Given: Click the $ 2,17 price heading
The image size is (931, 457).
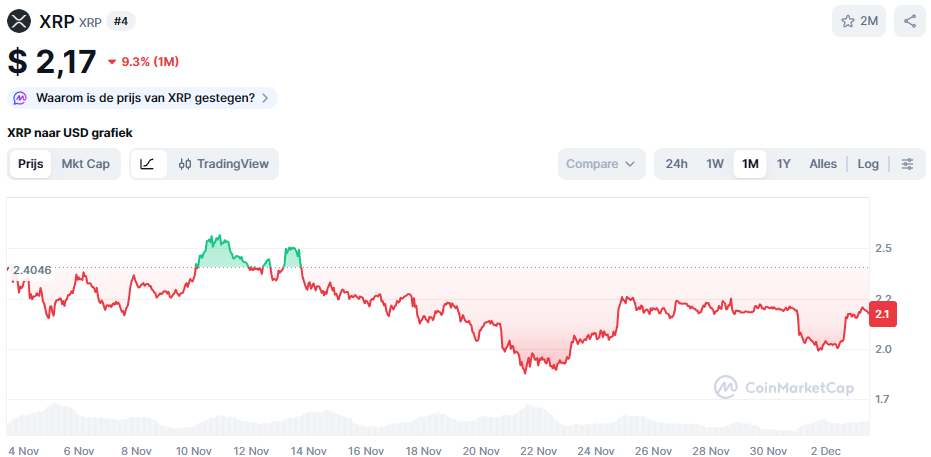Looking at the screenshot, I should point(52,62).
